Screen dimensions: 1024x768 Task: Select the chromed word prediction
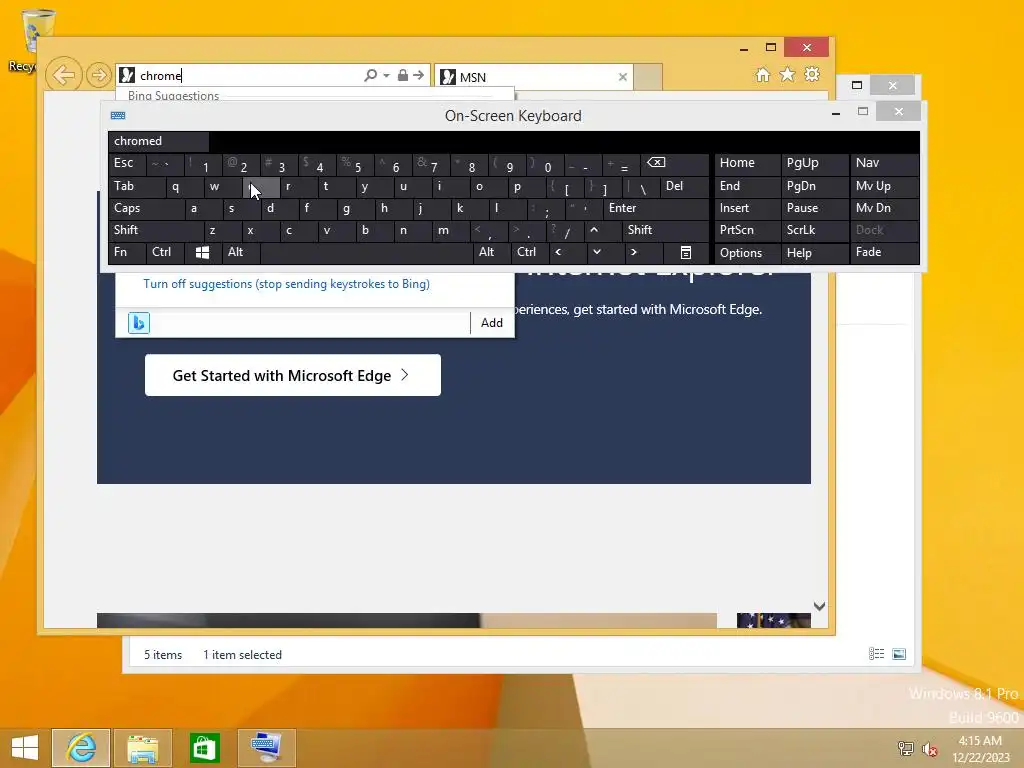coord(159,141)
